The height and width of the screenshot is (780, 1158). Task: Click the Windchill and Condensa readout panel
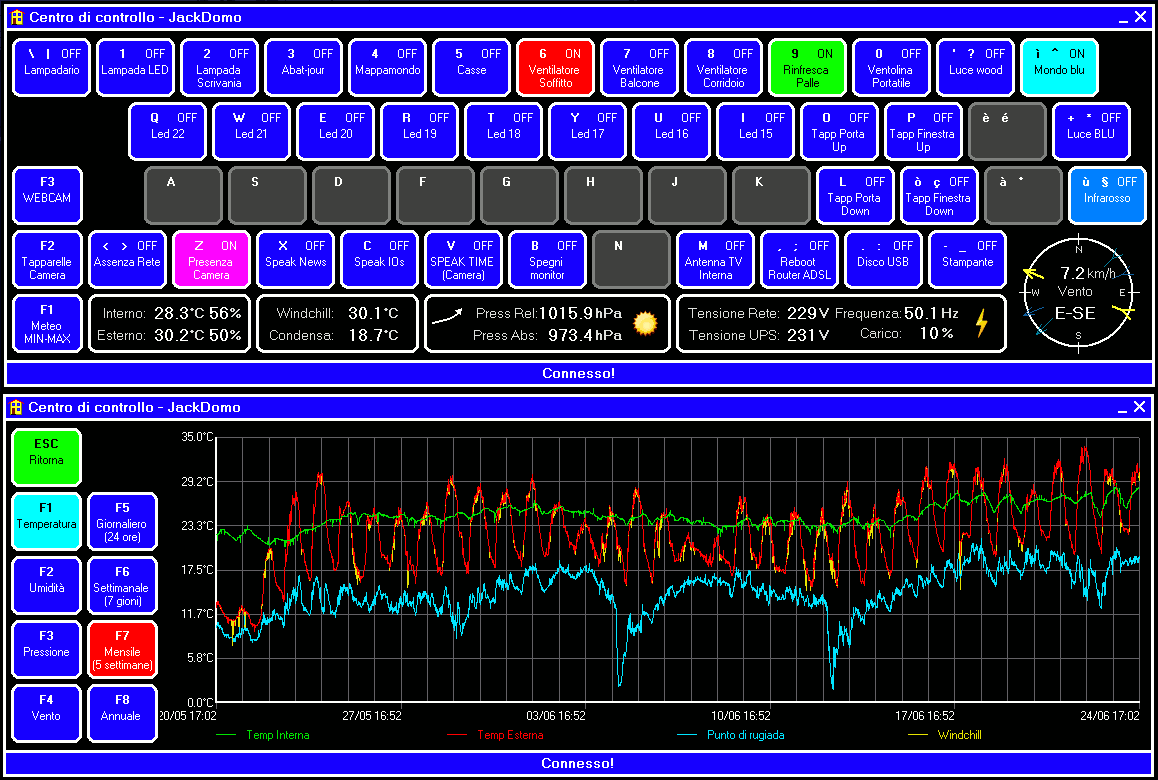[x=335, y=324]
